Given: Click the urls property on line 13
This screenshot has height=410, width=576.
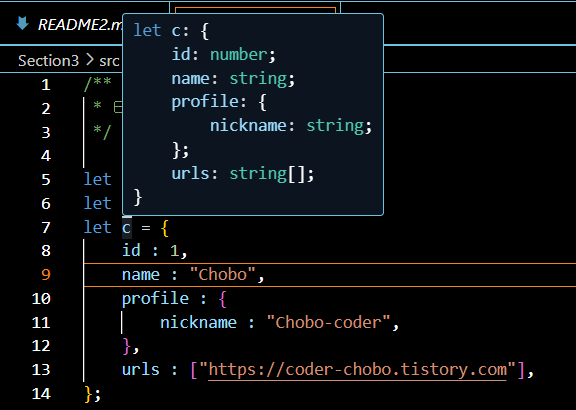Looking at the screenshot, I should pos(141,370).
